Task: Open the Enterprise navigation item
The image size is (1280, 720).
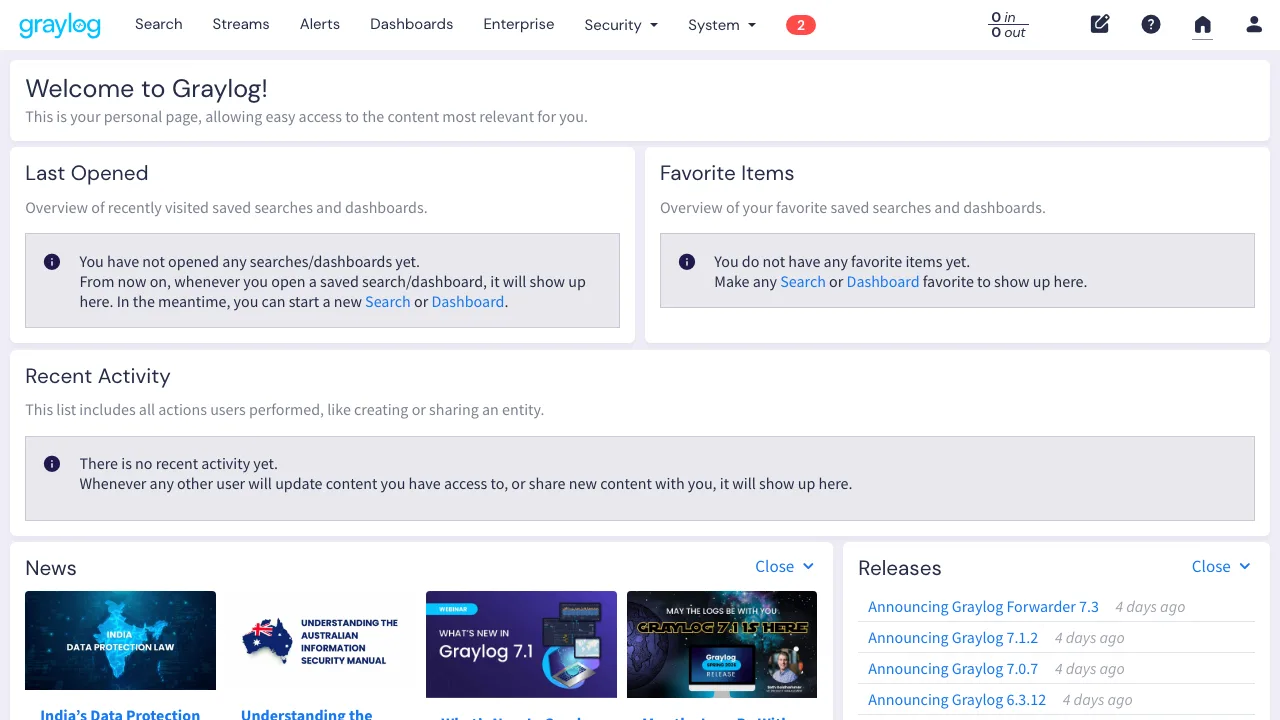Action: click(x=519, y=24)
